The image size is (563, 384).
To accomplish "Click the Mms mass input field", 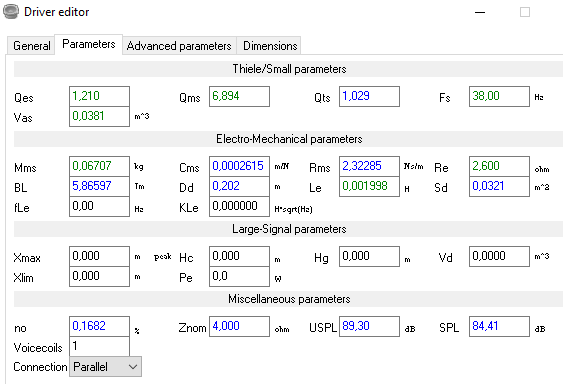I will (x=99, y=166).
